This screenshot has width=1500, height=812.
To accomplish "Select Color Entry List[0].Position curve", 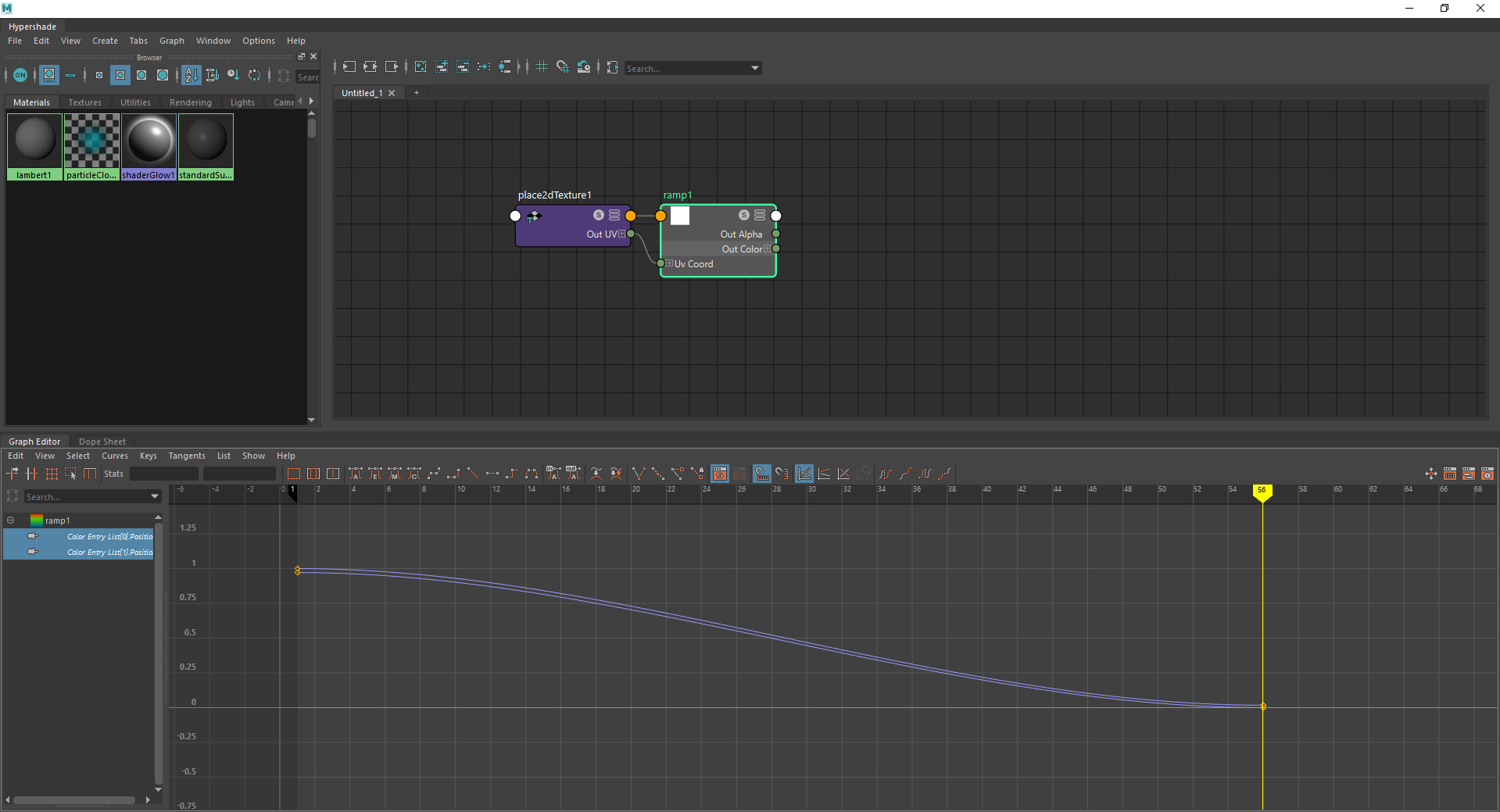I will tap(78, 537).
